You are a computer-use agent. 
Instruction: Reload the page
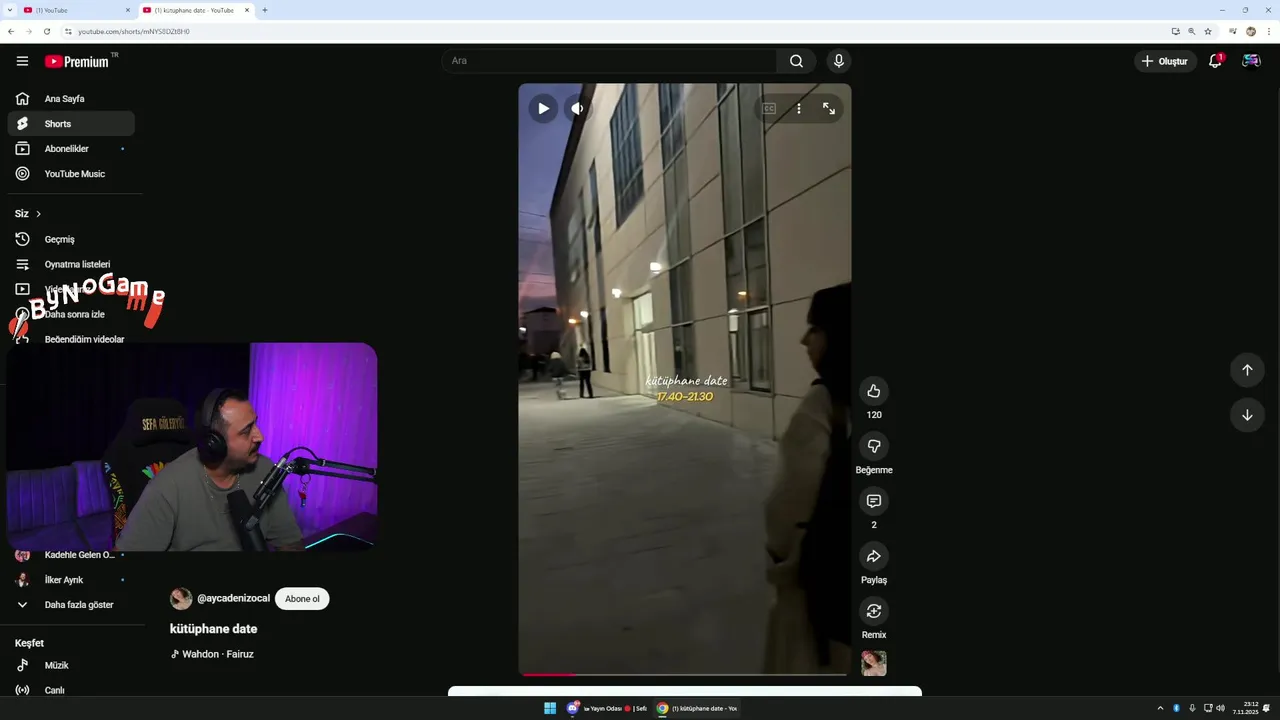click(x=47, y=31)
